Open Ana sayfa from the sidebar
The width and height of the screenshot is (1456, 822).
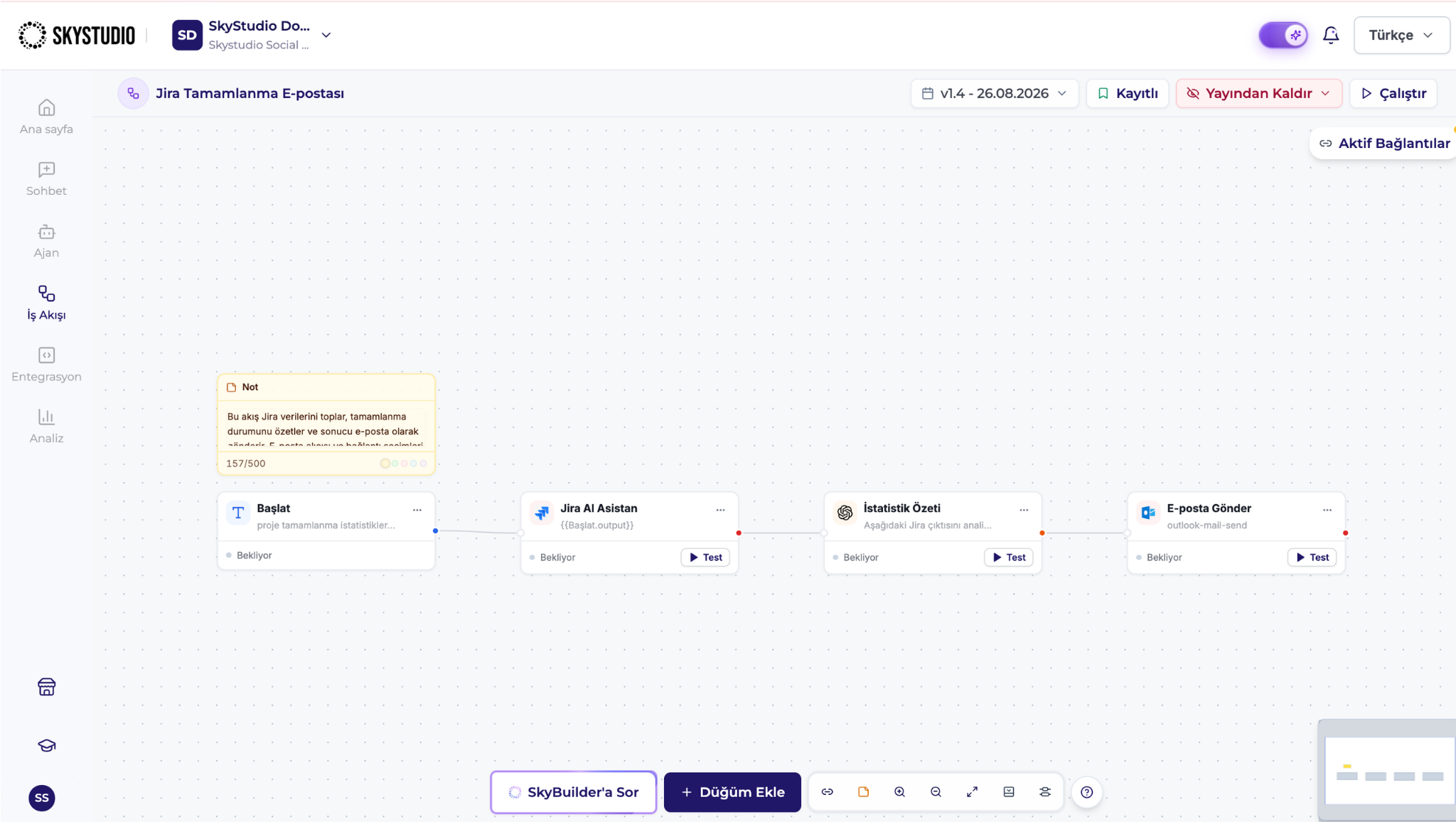(46, 117)
